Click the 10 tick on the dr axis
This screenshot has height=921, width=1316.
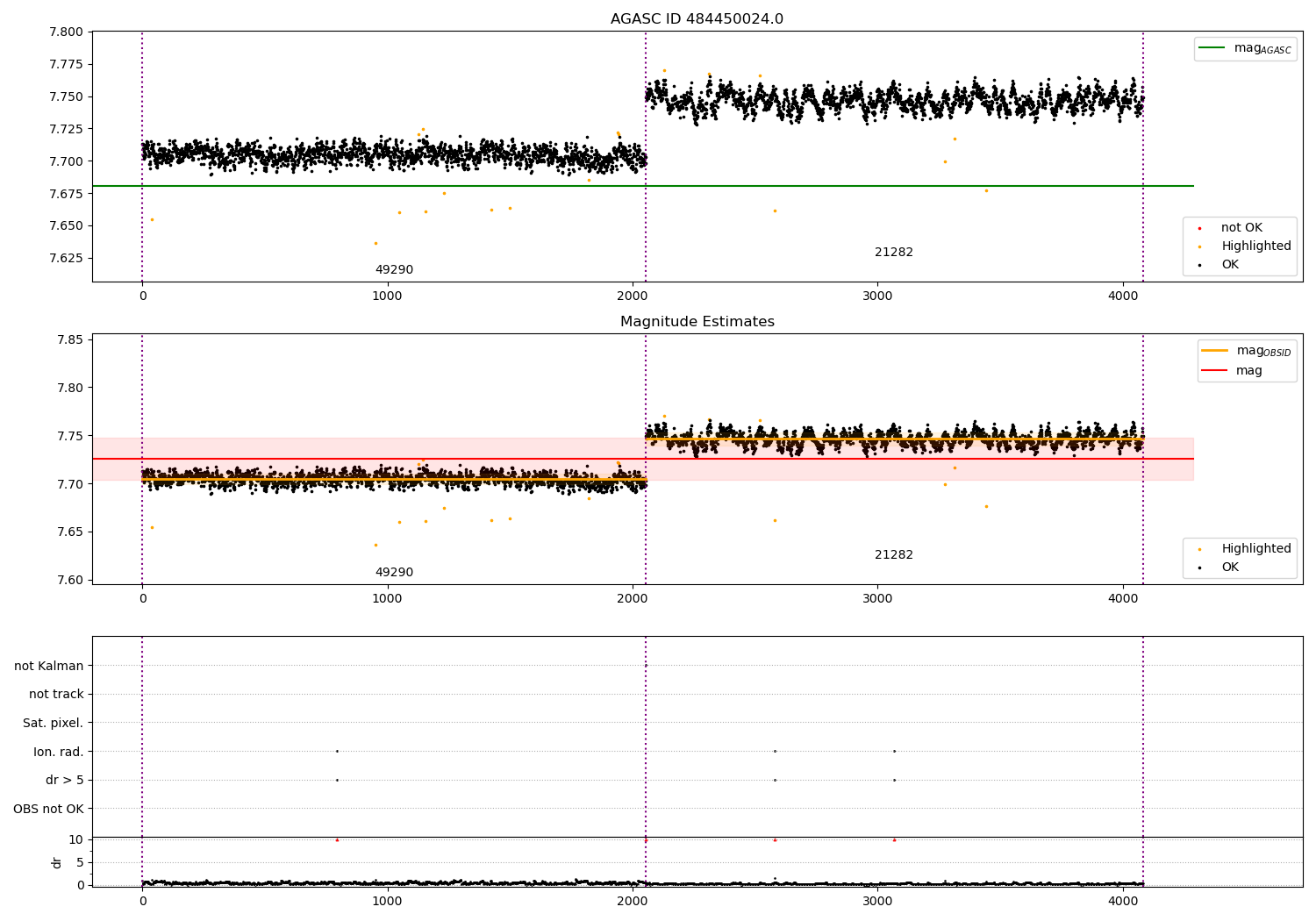tap(76, 840)
